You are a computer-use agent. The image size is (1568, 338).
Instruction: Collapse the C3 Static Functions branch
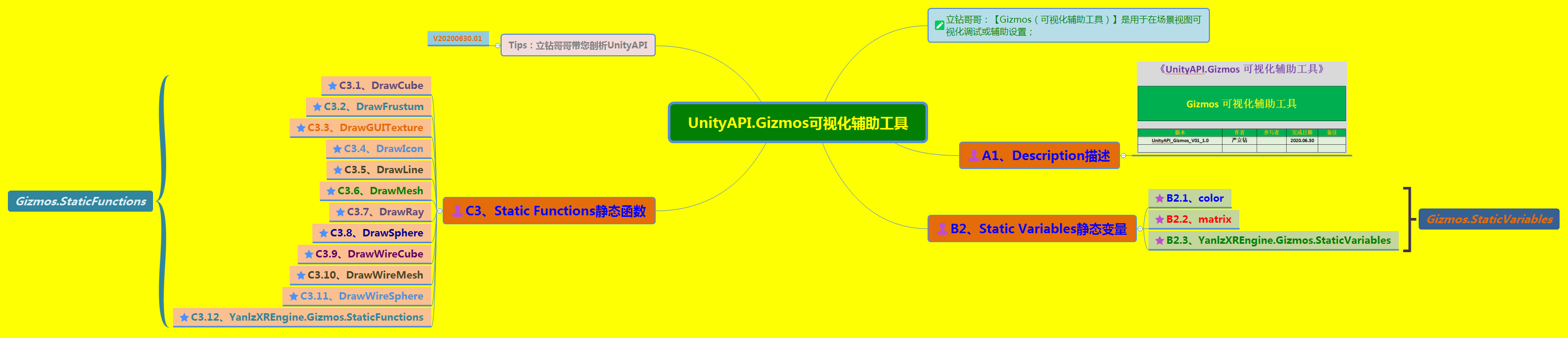440,211
